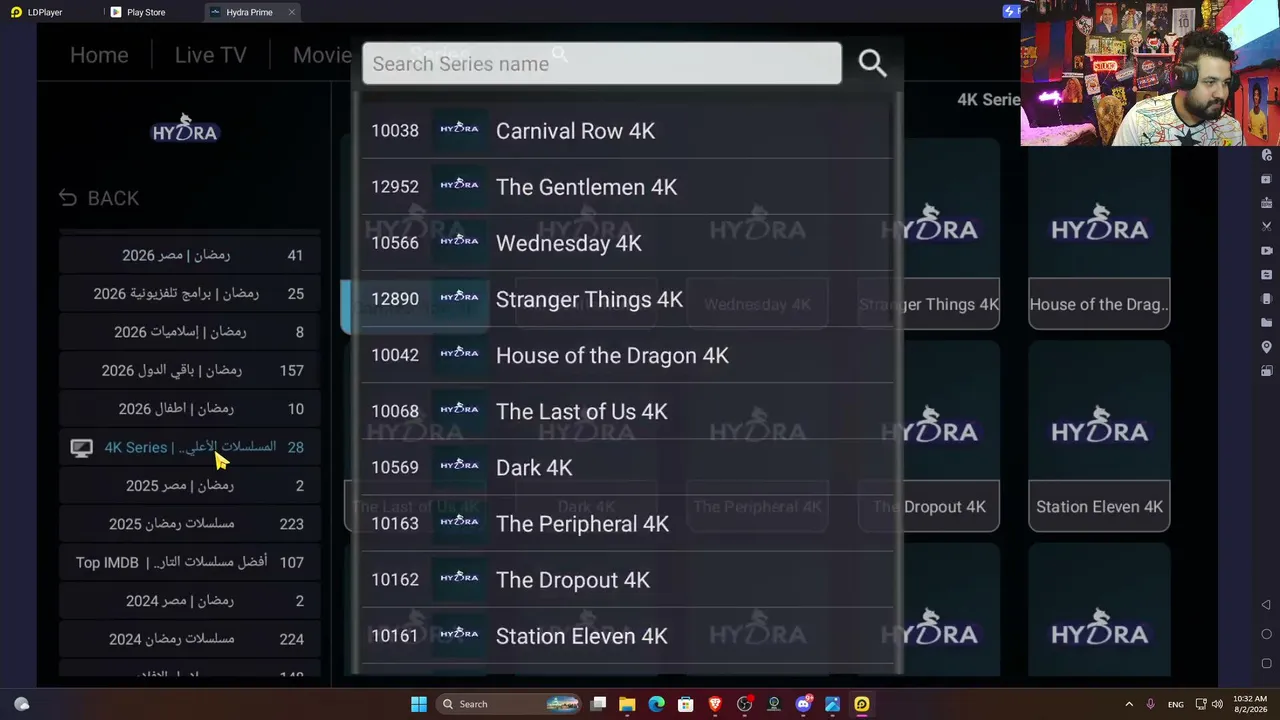The width and height of the screenshot is (1280, 720).
Task: Click the ENG language indicator
Action: coord(1176,705)
